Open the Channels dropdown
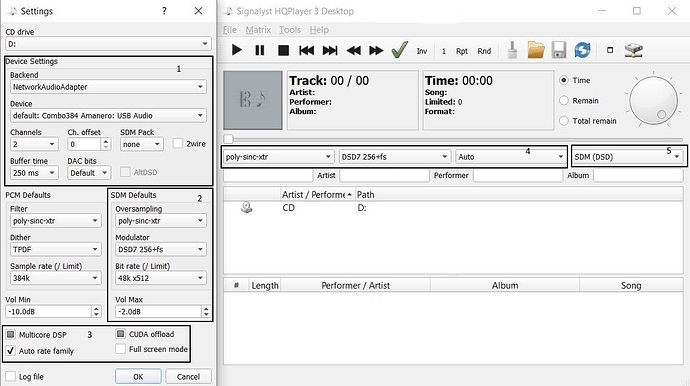This screenshot has height=386, width=690. (x=34, y=144)
